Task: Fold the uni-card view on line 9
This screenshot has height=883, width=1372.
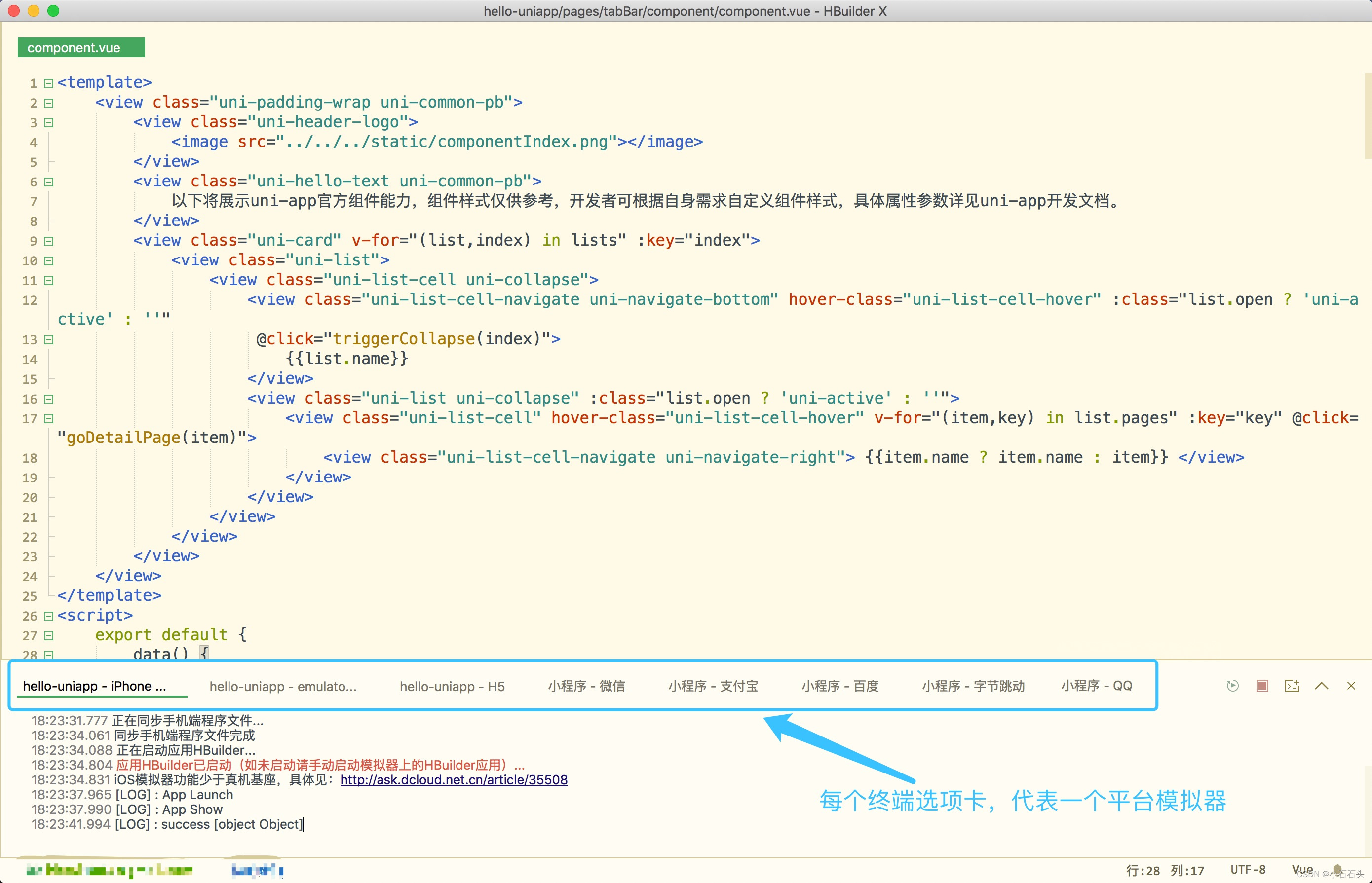Action: pos(49,241)
